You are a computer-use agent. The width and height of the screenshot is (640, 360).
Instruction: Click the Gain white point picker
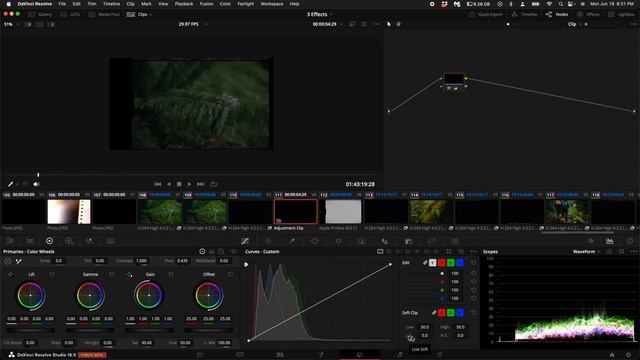coord(129,274)
